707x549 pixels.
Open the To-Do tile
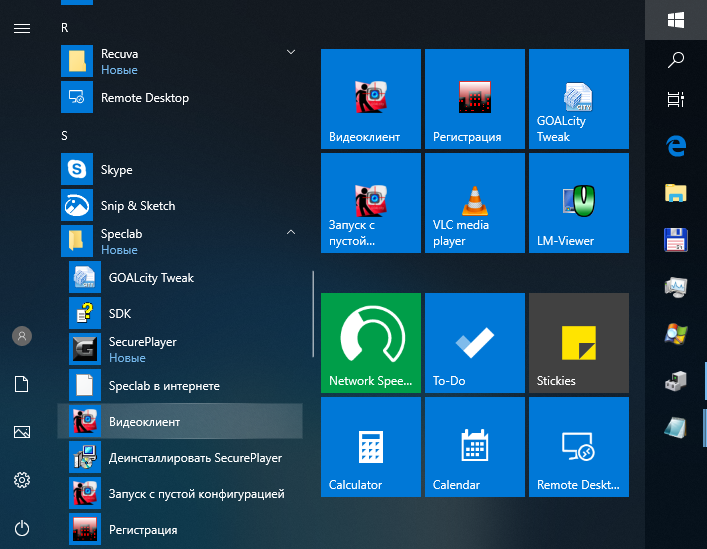tap(475, 343)
